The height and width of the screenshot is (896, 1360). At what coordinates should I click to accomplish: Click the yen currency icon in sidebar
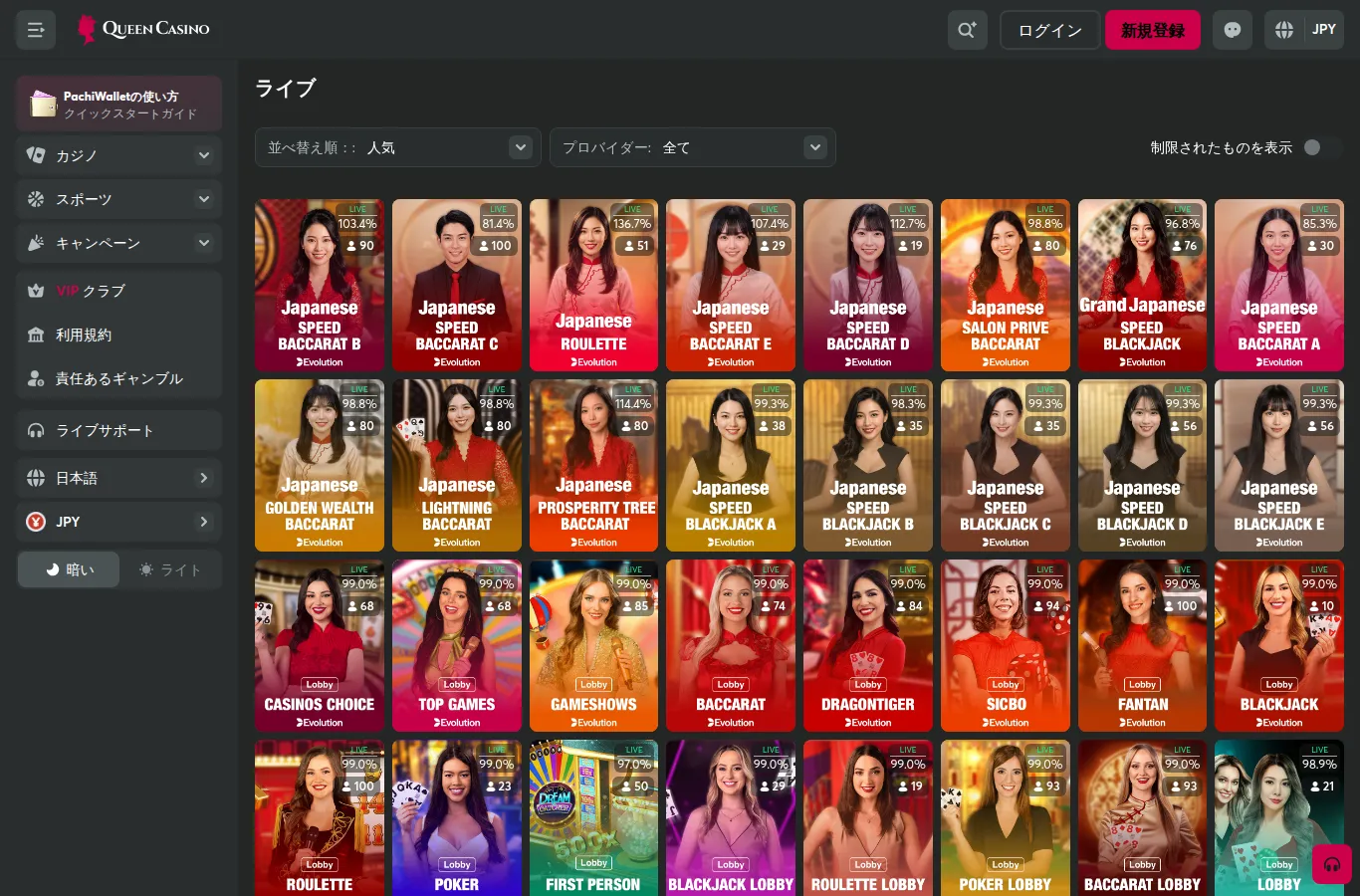click(x=36, y=522)
